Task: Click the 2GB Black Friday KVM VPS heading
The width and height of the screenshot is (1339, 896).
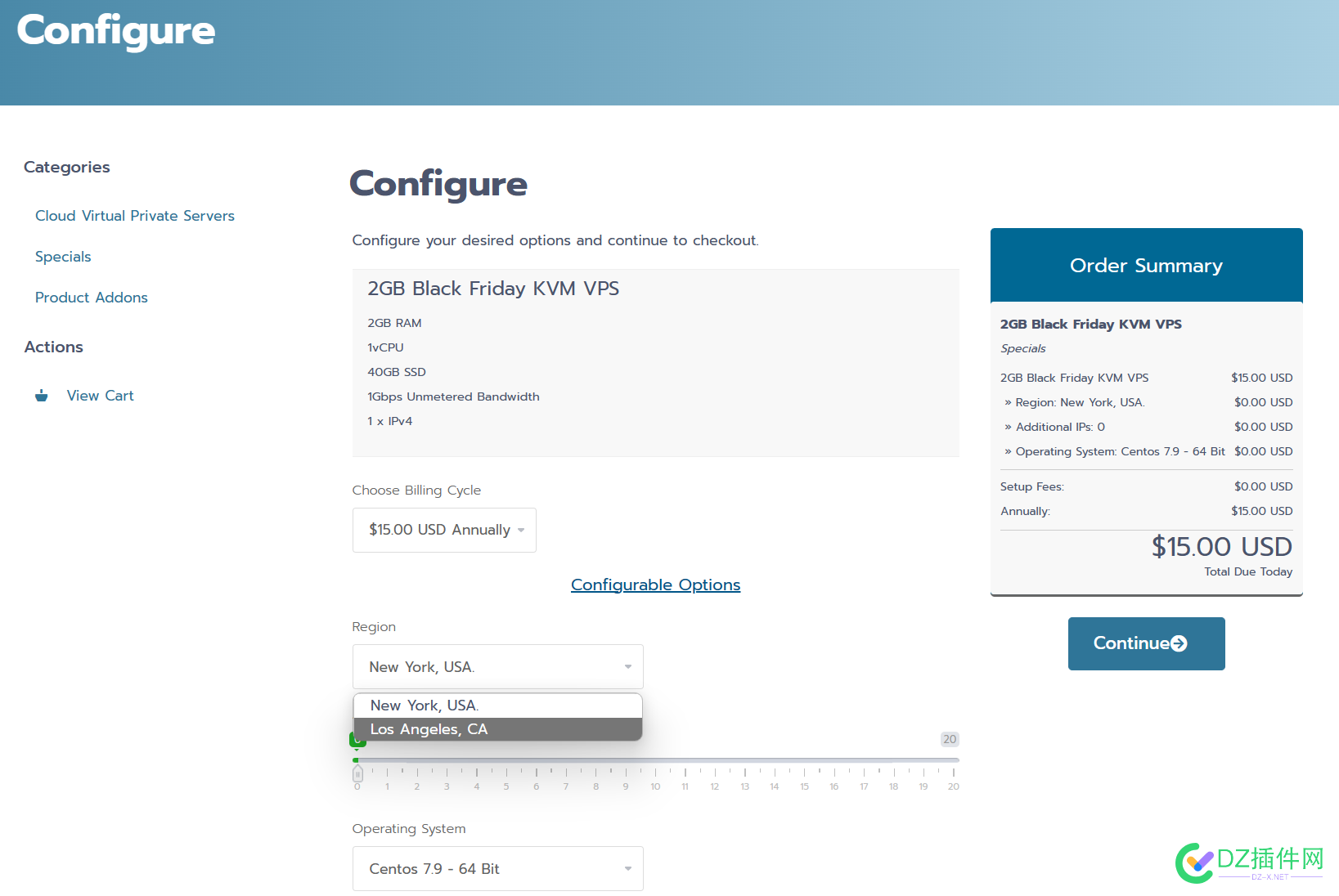Action: point(493,289)
